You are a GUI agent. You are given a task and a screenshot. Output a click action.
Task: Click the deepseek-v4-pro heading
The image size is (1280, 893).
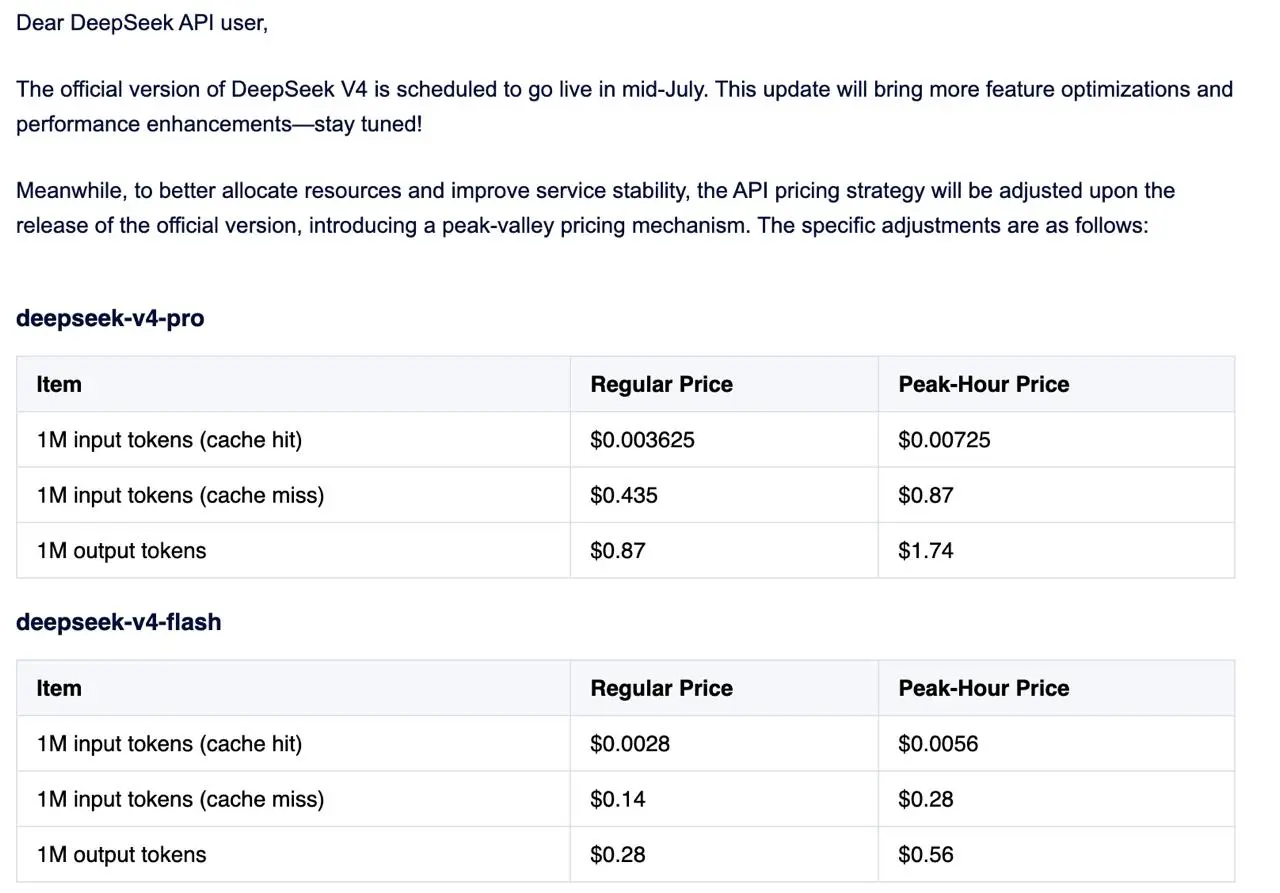pos(110,319)
